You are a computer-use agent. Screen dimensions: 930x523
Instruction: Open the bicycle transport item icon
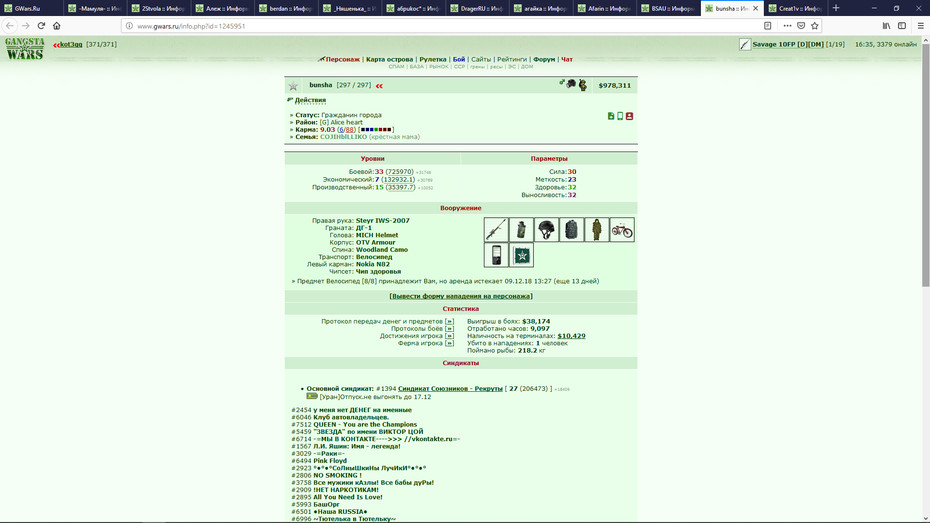coord(622,229)
